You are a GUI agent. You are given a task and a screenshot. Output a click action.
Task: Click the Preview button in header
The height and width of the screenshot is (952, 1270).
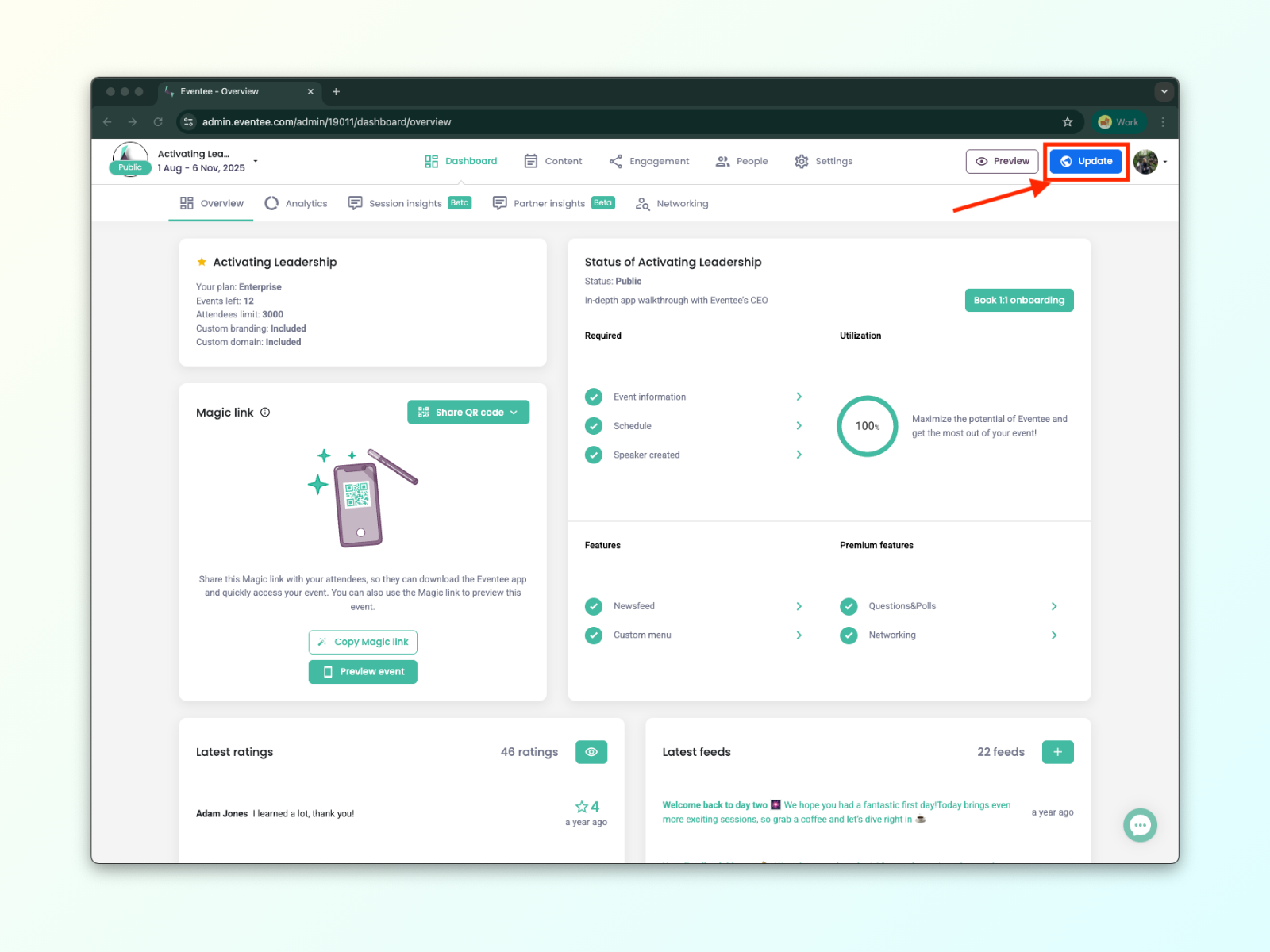1002,161
